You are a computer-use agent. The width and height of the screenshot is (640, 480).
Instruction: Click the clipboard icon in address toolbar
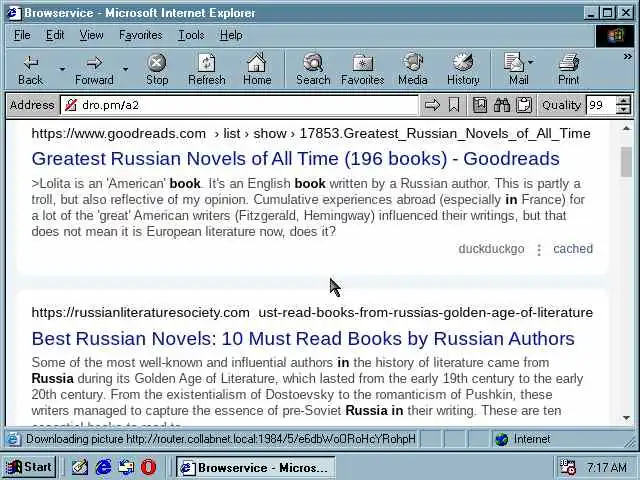524,105
